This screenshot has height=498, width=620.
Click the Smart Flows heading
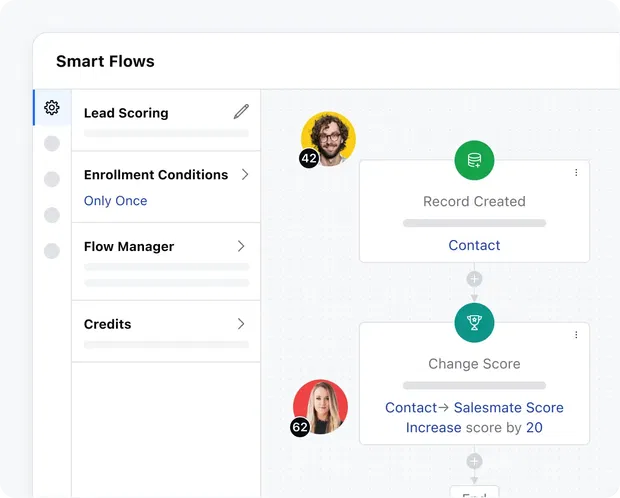[105, 61]
